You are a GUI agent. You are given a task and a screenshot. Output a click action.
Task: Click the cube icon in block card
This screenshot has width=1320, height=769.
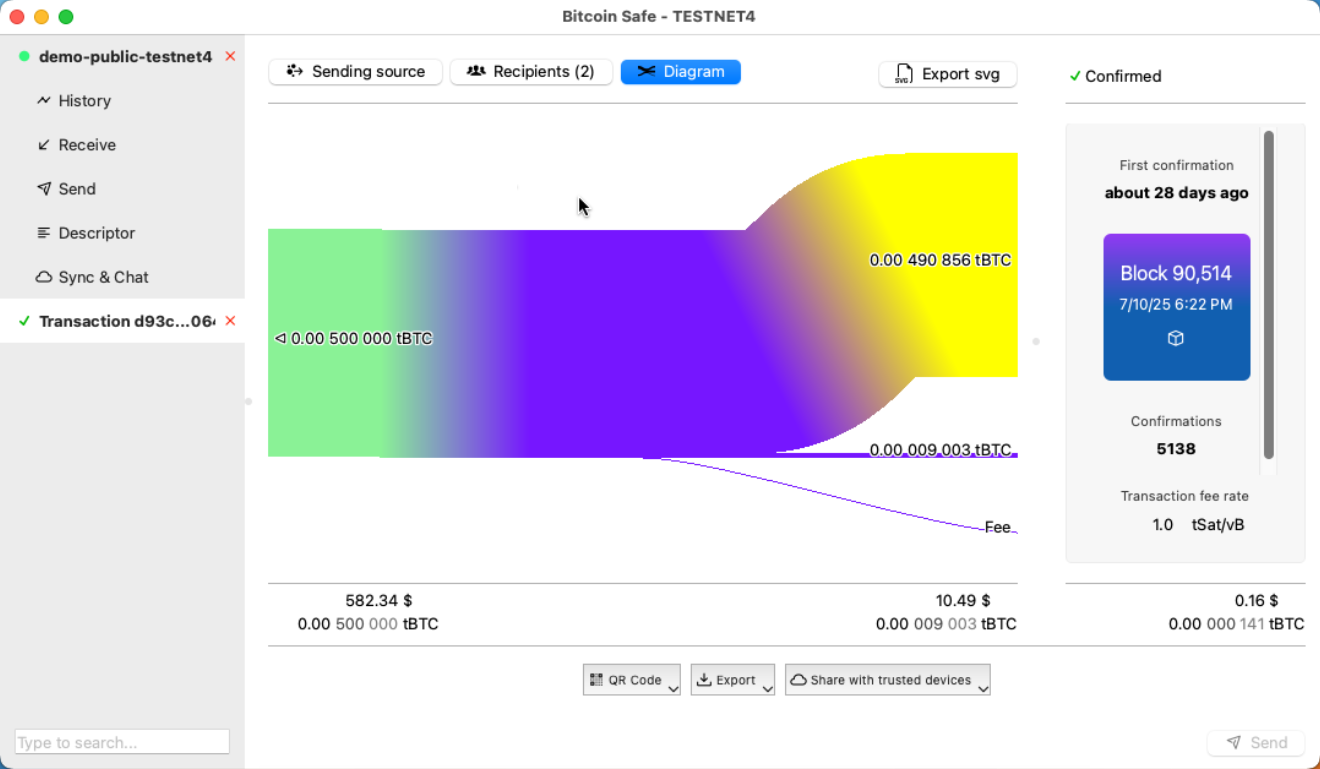1176,338
